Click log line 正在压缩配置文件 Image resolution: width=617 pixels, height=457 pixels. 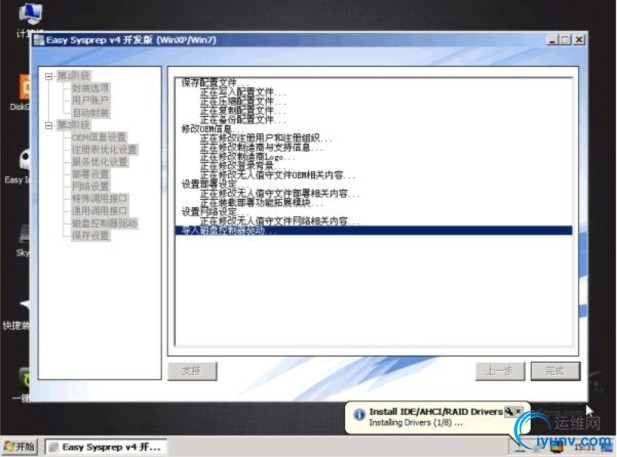tap(243, 101)
